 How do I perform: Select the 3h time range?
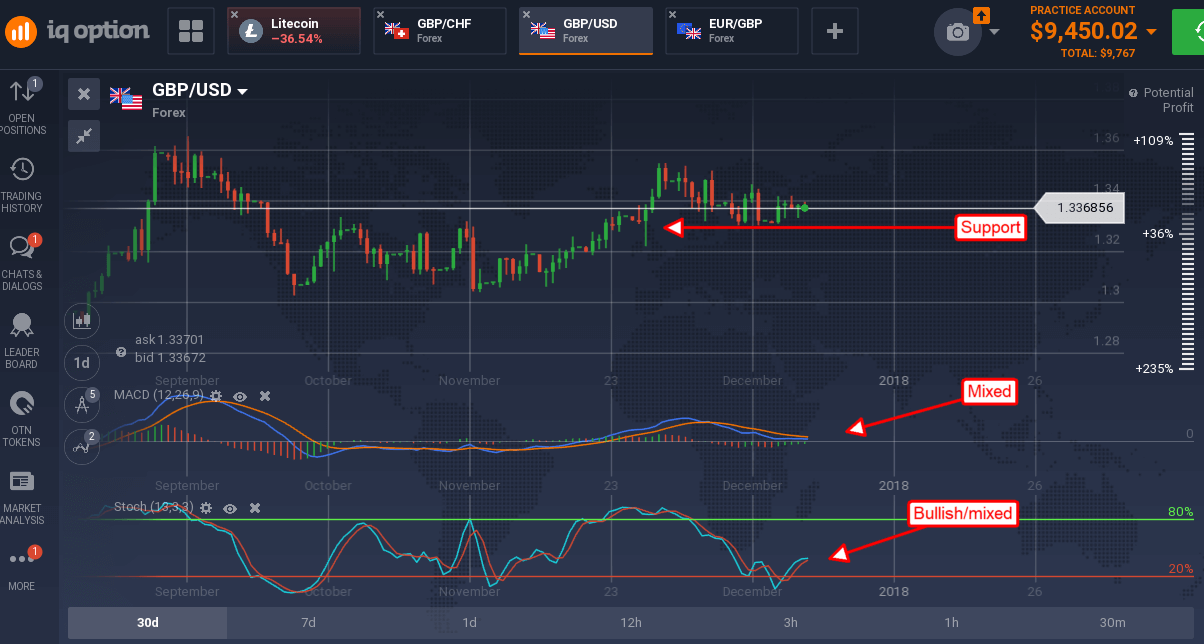pos(791,623)
